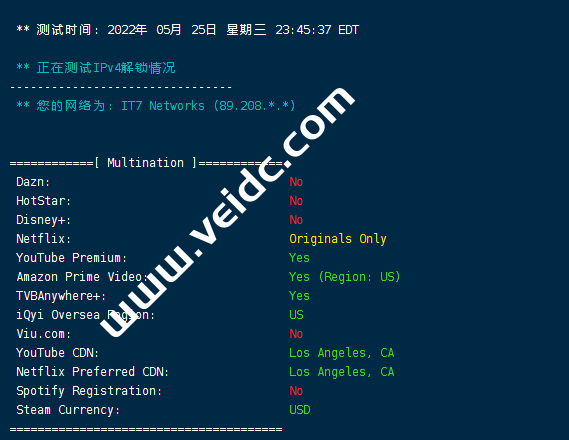Screen dimensions: 569x440
Task: Click the www.veidc.com watermark text
Action: pyautogui.click(x=228, y=212)
